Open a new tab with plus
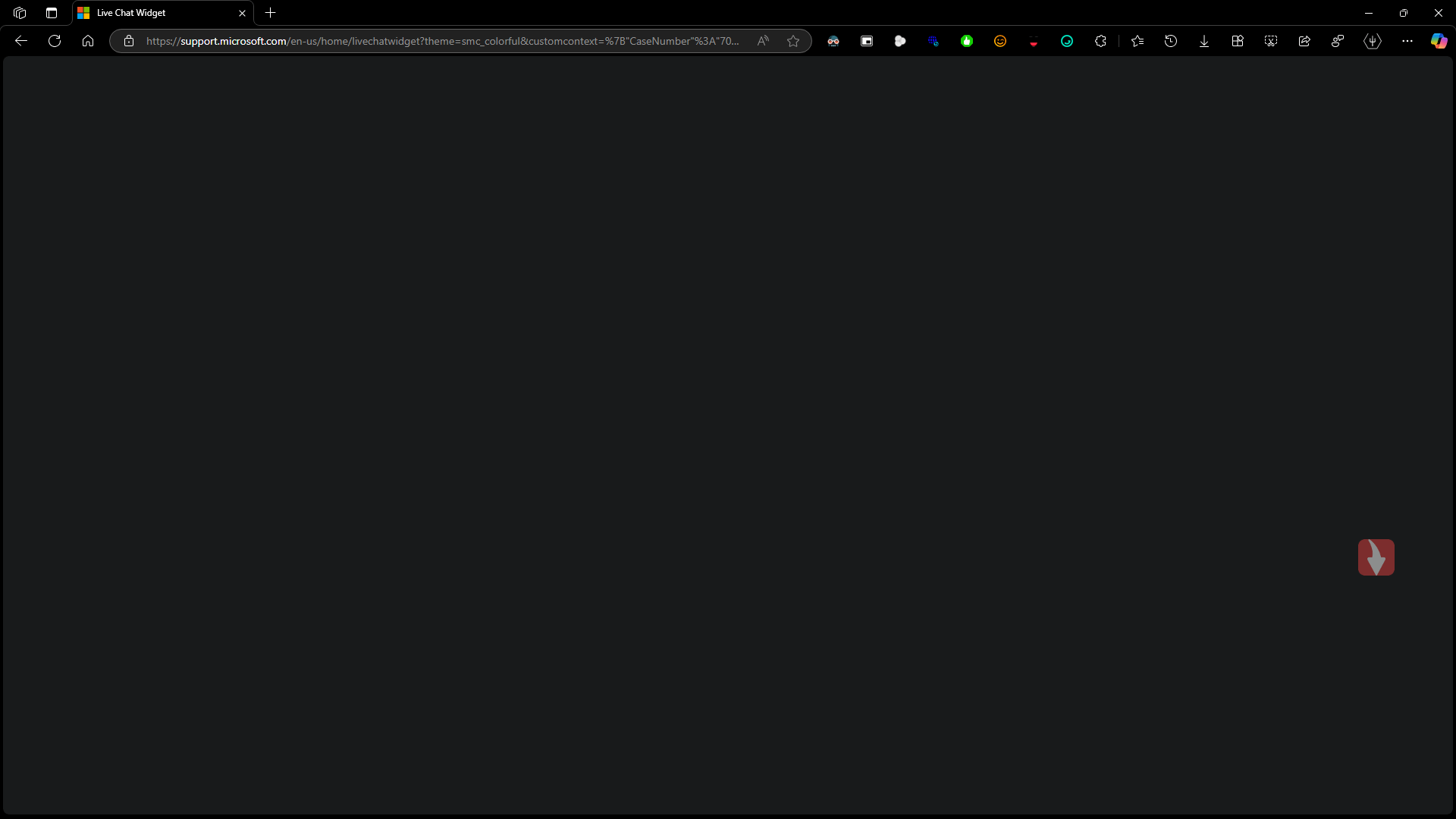 click(x=271, y=13)
